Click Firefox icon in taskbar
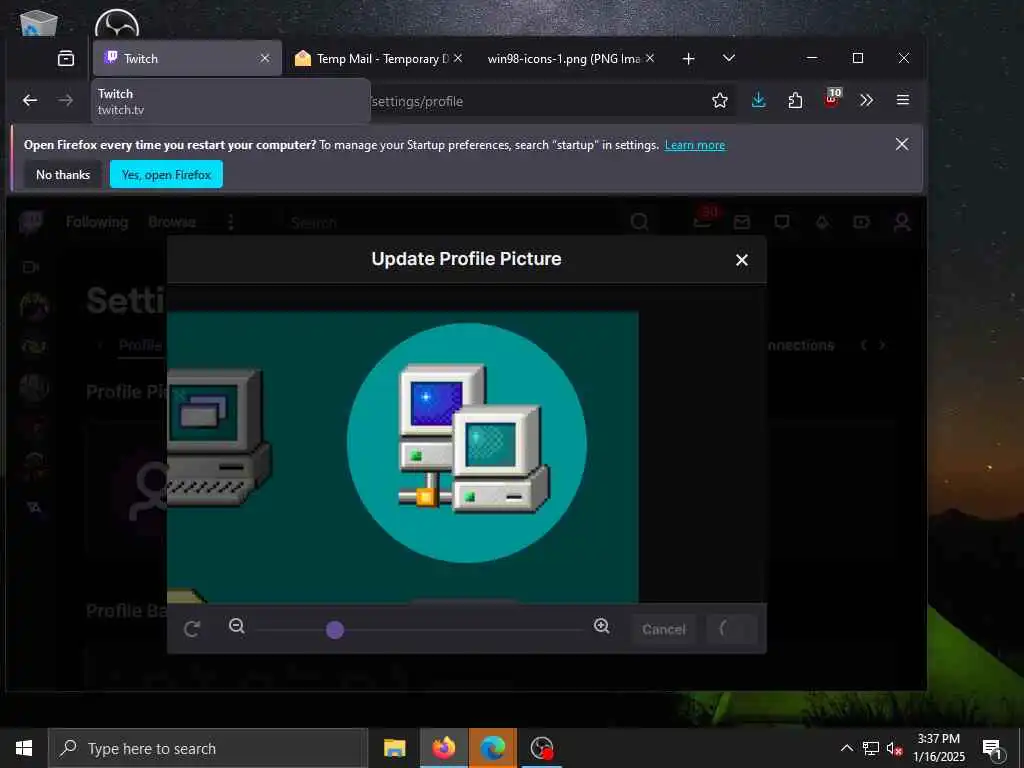 click(443, 748)
